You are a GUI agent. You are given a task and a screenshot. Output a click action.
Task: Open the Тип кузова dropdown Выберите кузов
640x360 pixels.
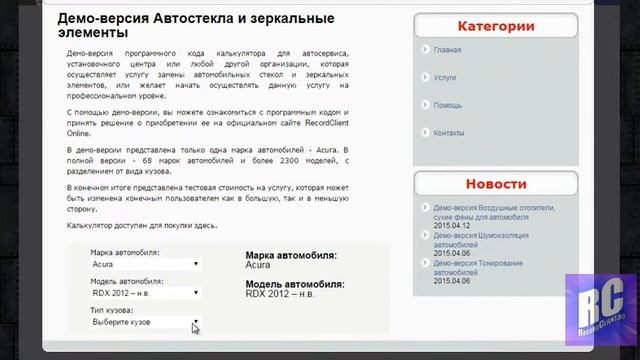tap(145, 322)
